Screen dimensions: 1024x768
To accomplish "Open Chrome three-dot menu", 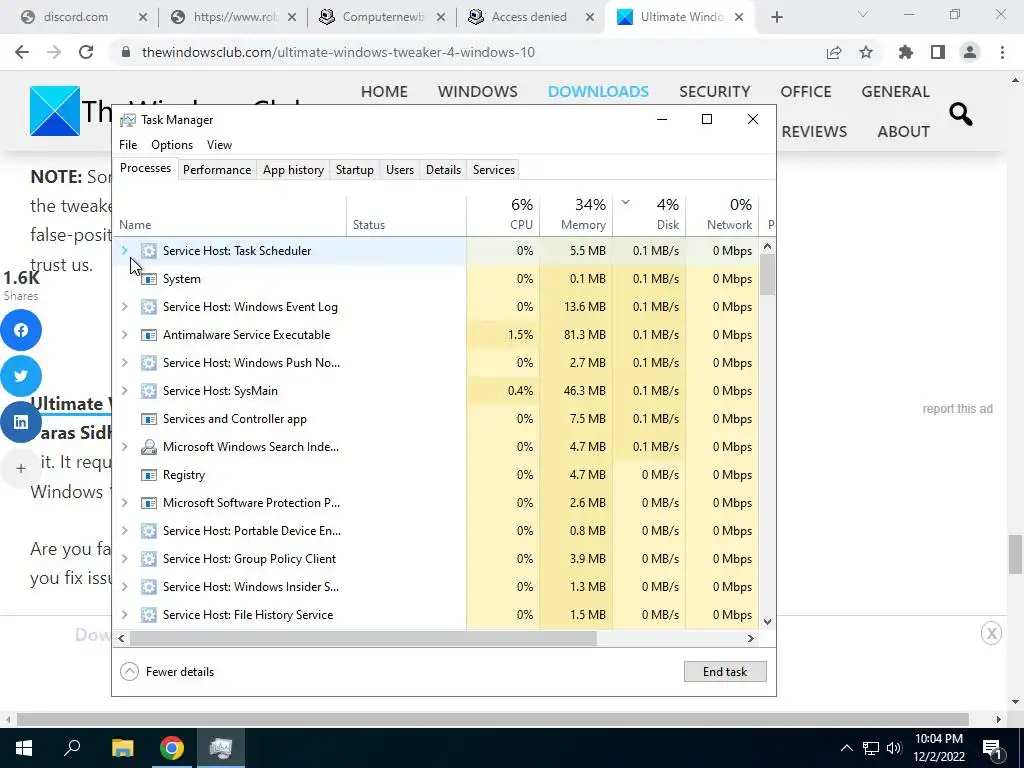I will (x=1002, y=52).
